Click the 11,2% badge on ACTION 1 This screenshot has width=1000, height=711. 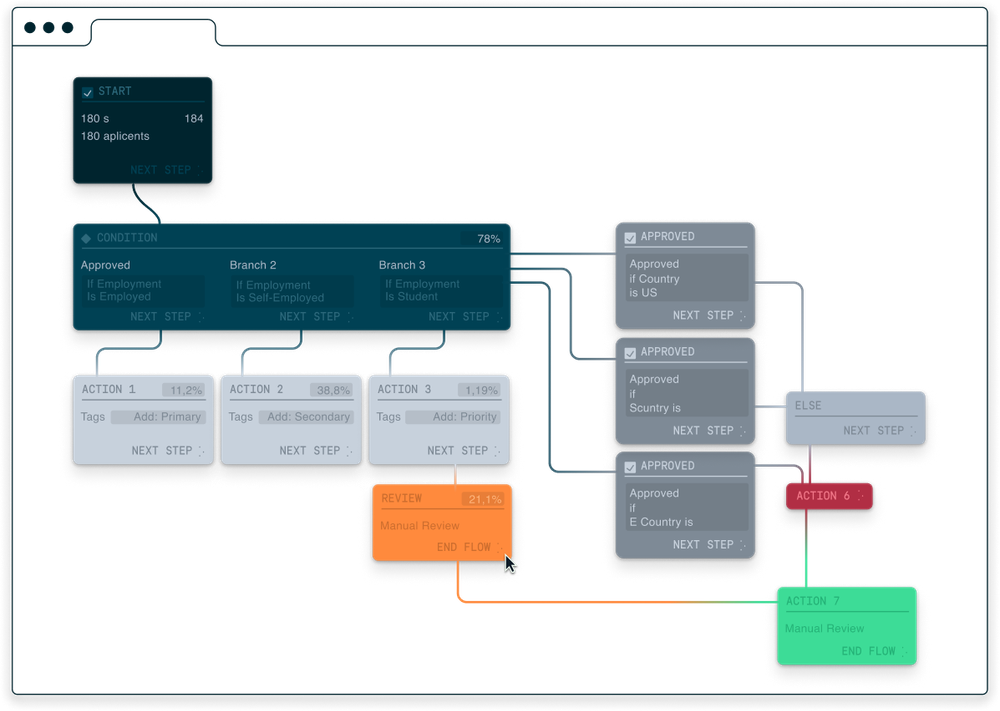click(184, 390)
